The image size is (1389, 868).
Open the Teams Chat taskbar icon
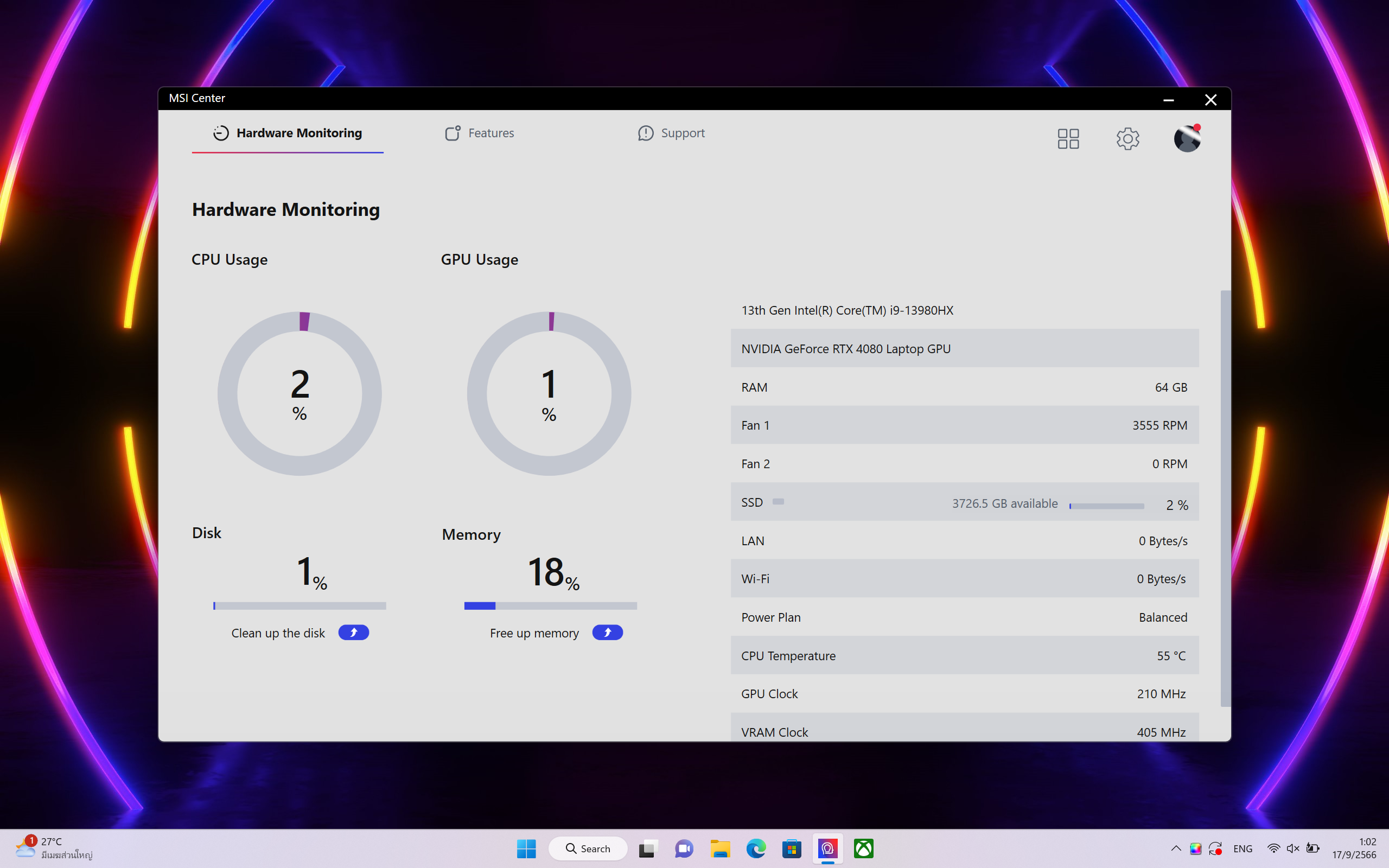tap(684, 848)
